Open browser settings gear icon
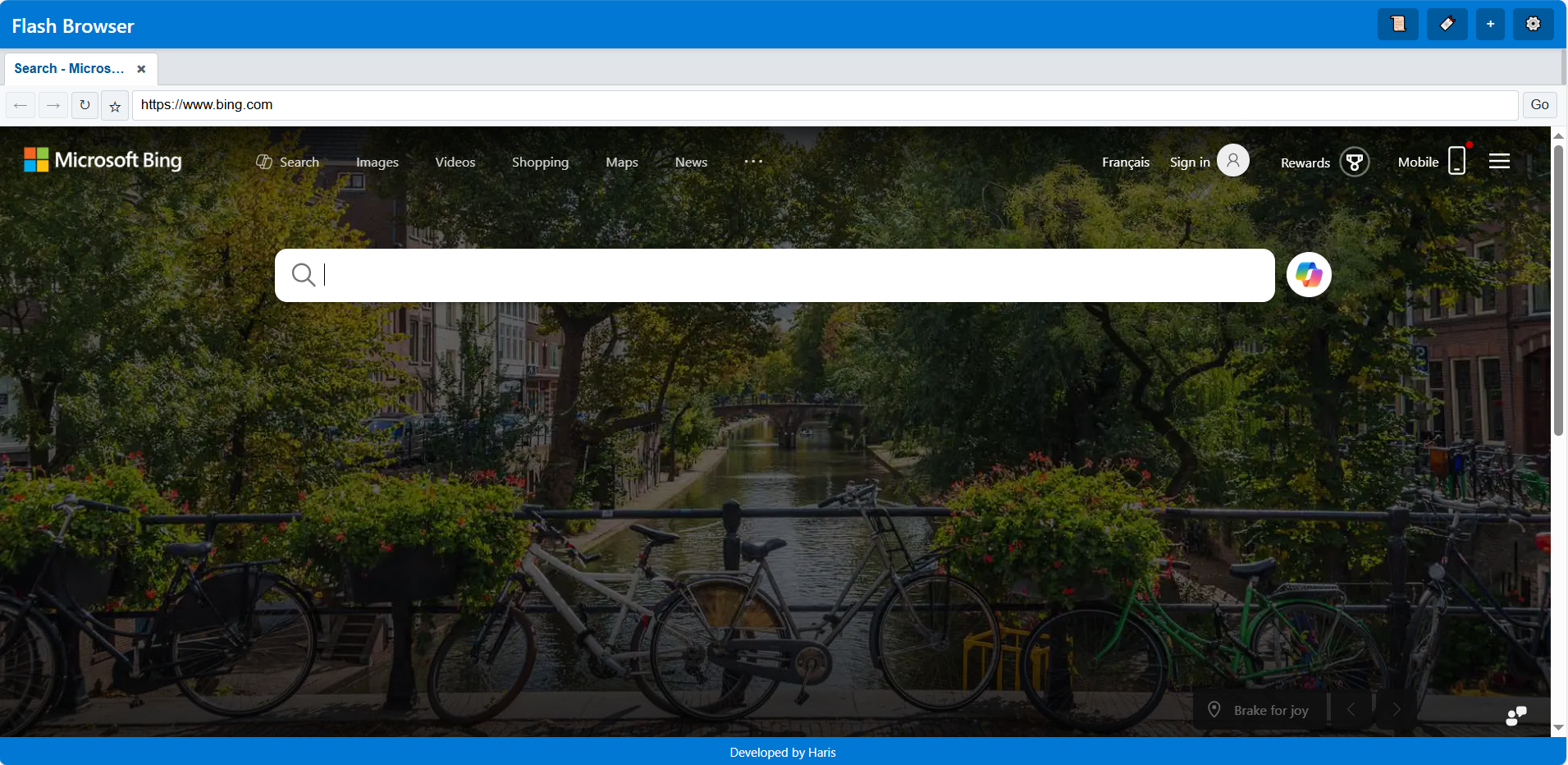This screenshot has height=765, width=1568. [1533, 24]
